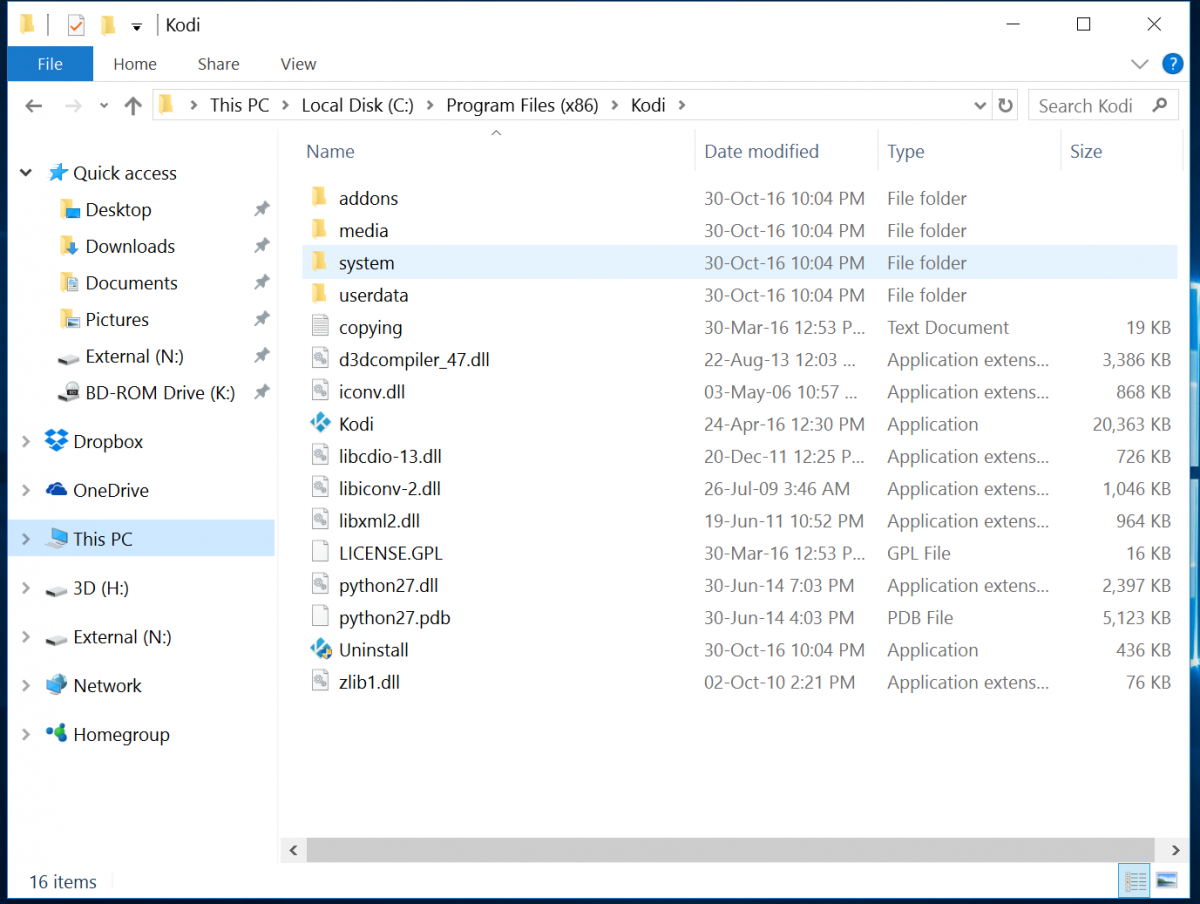Switch to the Share ribbon tab
This screenshot has height=904, width=1200.
pyautogui.click(x=218, y=64)
